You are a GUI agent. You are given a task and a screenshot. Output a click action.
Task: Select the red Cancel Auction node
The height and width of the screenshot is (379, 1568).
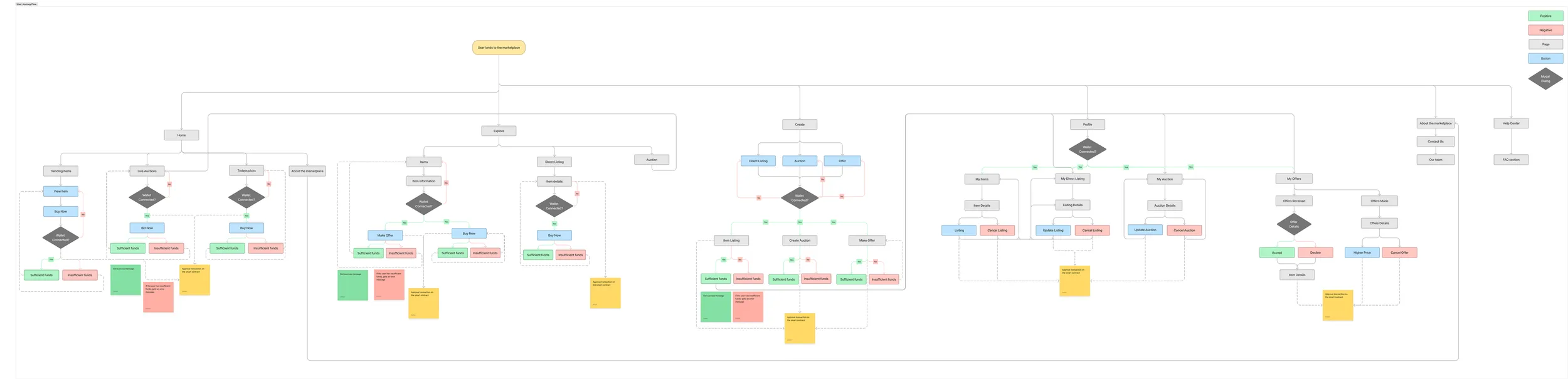coord(1185,231)
